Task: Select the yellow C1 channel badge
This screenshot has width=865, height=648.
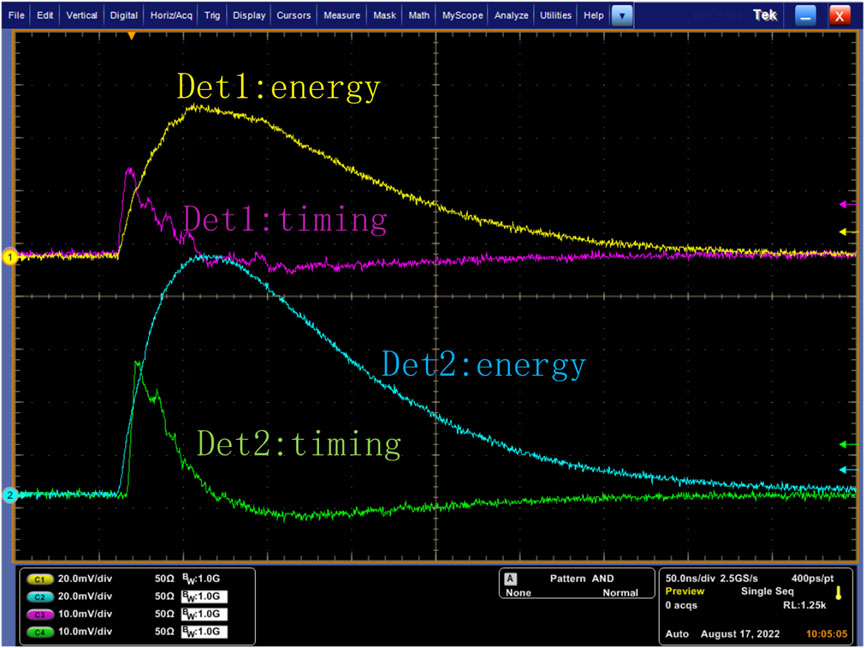Action: click(40, 579)
